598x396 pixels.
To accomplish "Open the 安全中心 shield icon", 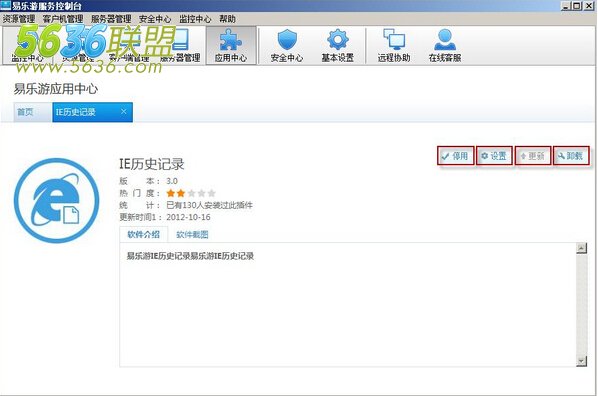I will [287, 45].
